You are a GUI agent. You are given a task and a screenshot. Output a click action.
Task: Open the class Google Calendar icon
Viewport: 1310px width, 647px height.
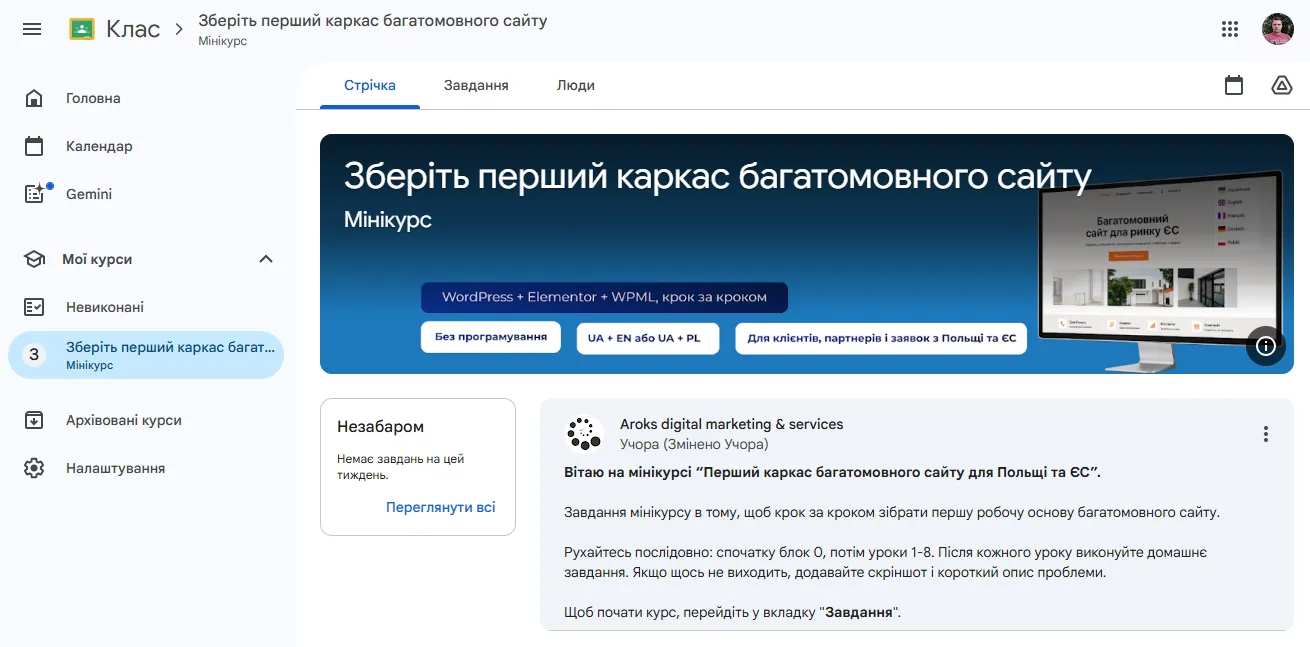coord(1234,85)
